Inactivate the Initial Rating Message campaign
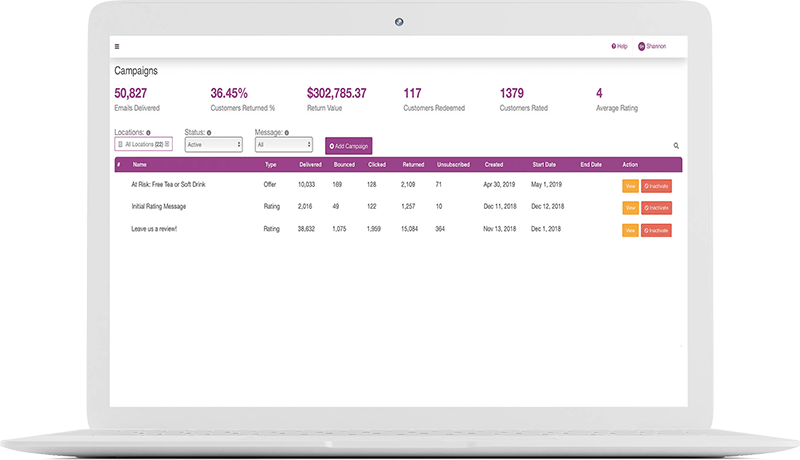 (x=656, y=208)
